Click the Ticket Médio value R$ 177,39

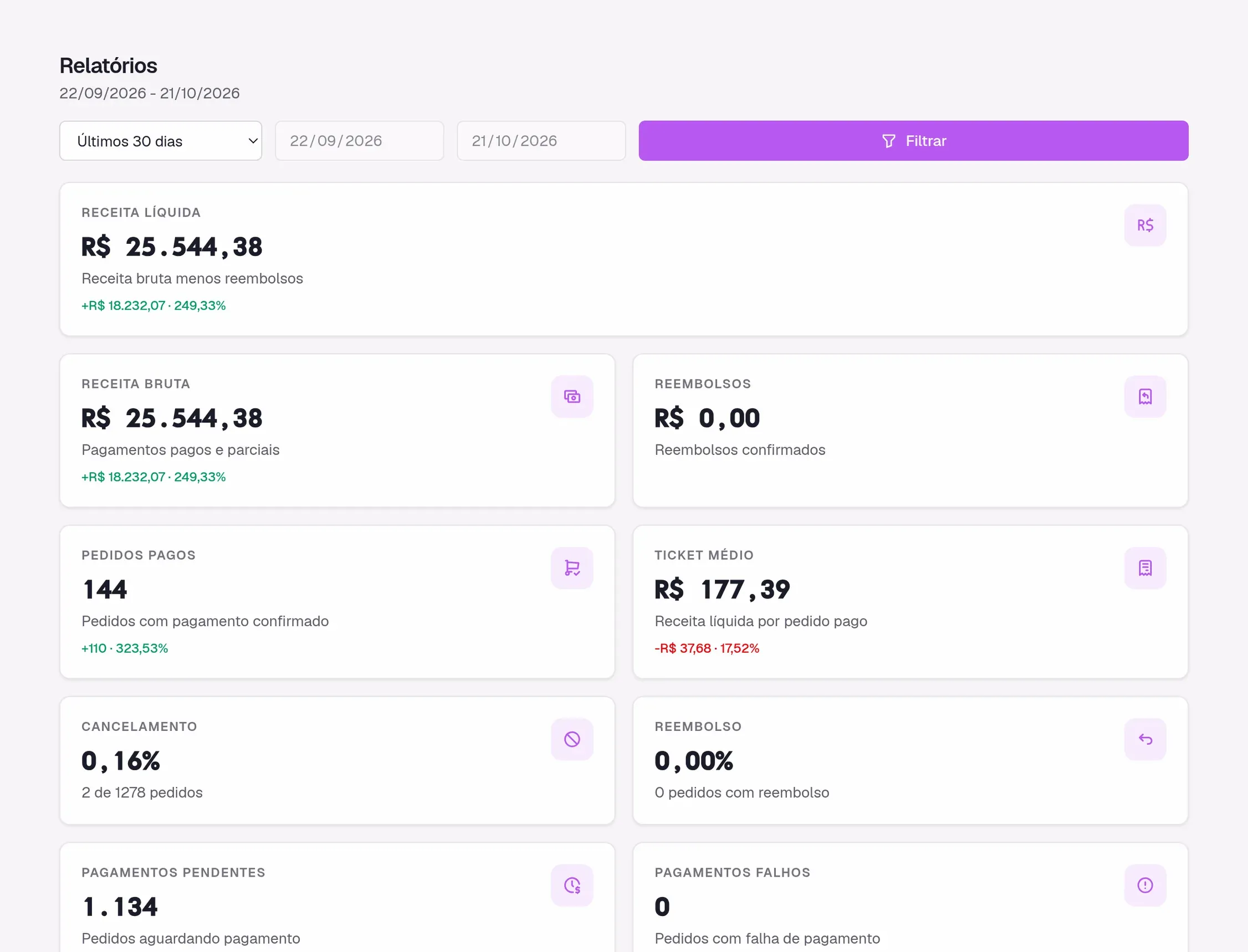(x=722, y=590)
